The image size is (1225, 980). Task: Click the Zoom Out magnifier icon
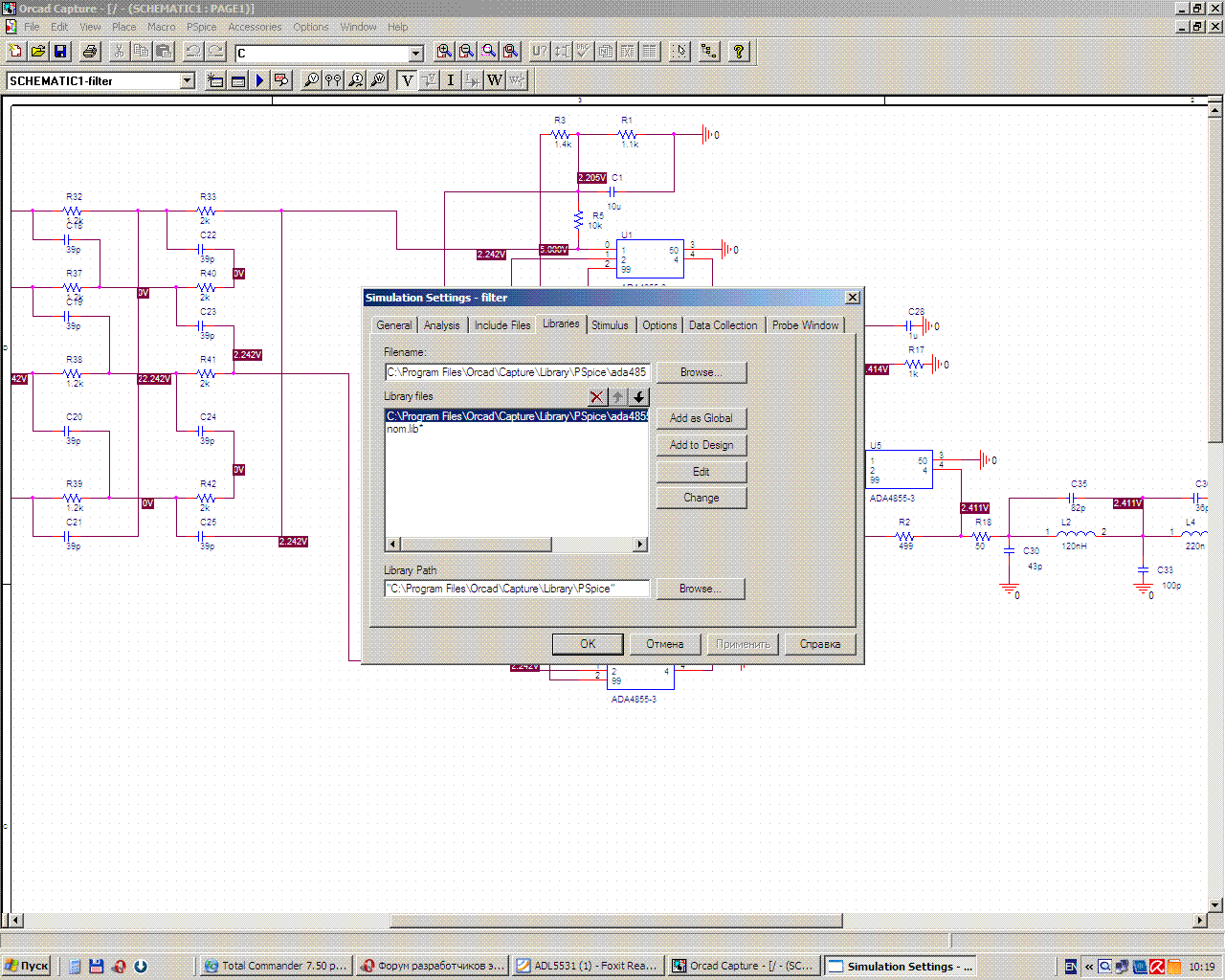point(466,52)
